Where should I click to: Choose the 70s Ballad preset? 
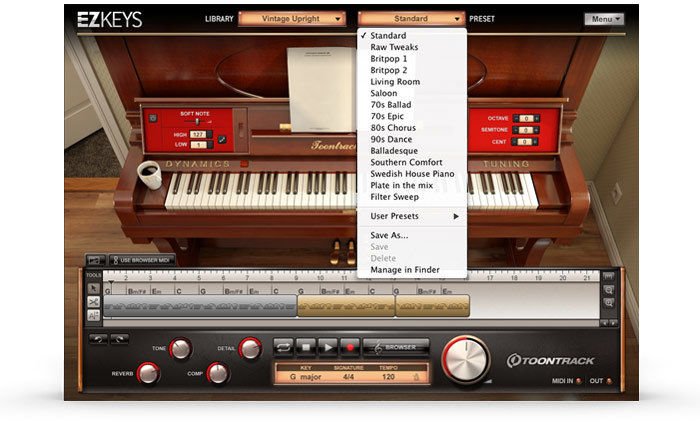[x=412, y=105]
